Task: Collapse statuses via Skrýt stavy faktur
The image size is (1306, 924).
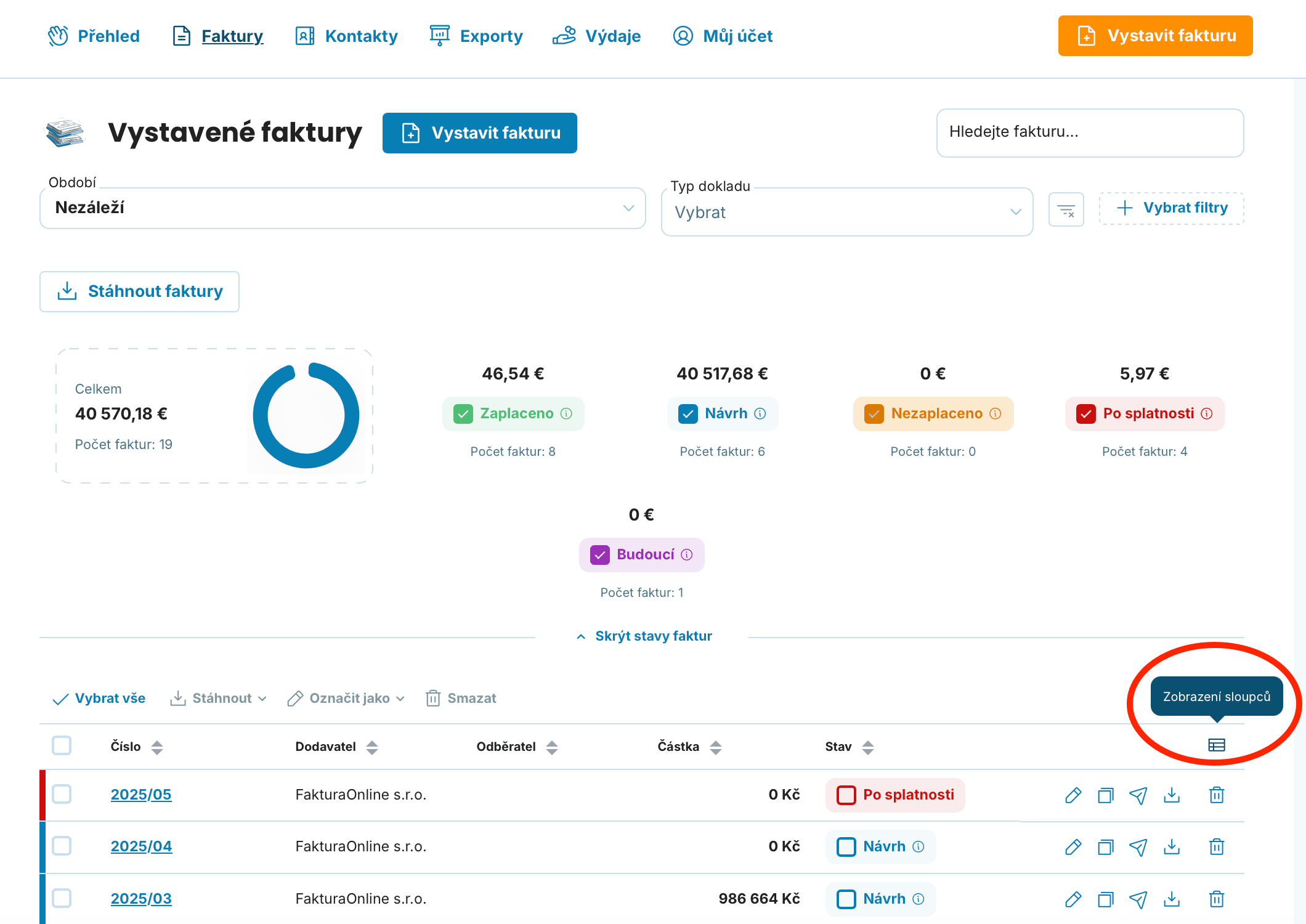Action: (644, 636)
